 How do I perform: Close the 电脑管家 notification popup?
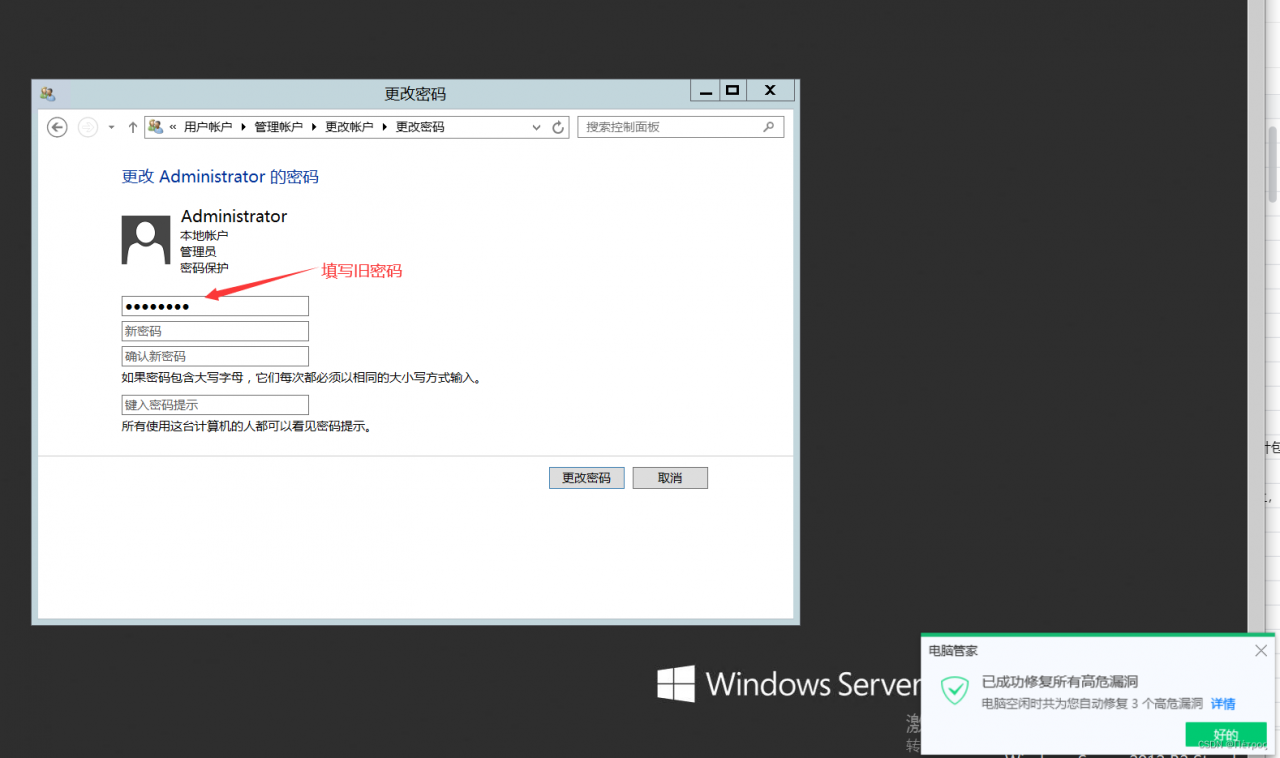click(x=1261, y=651)
